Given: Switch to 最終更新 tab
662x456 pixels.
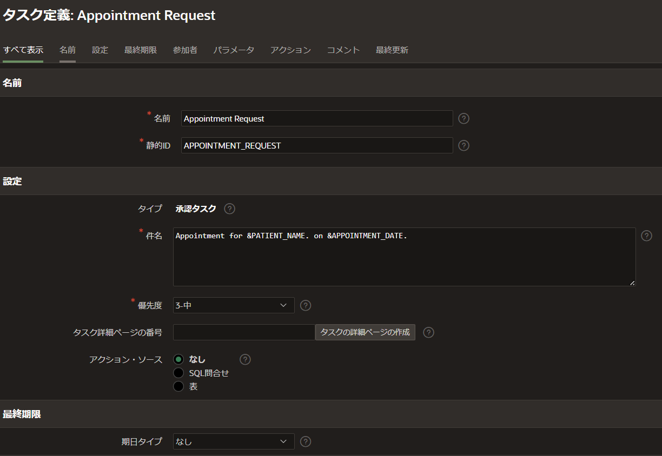Looking at the screenshot, I should [392, 50].
